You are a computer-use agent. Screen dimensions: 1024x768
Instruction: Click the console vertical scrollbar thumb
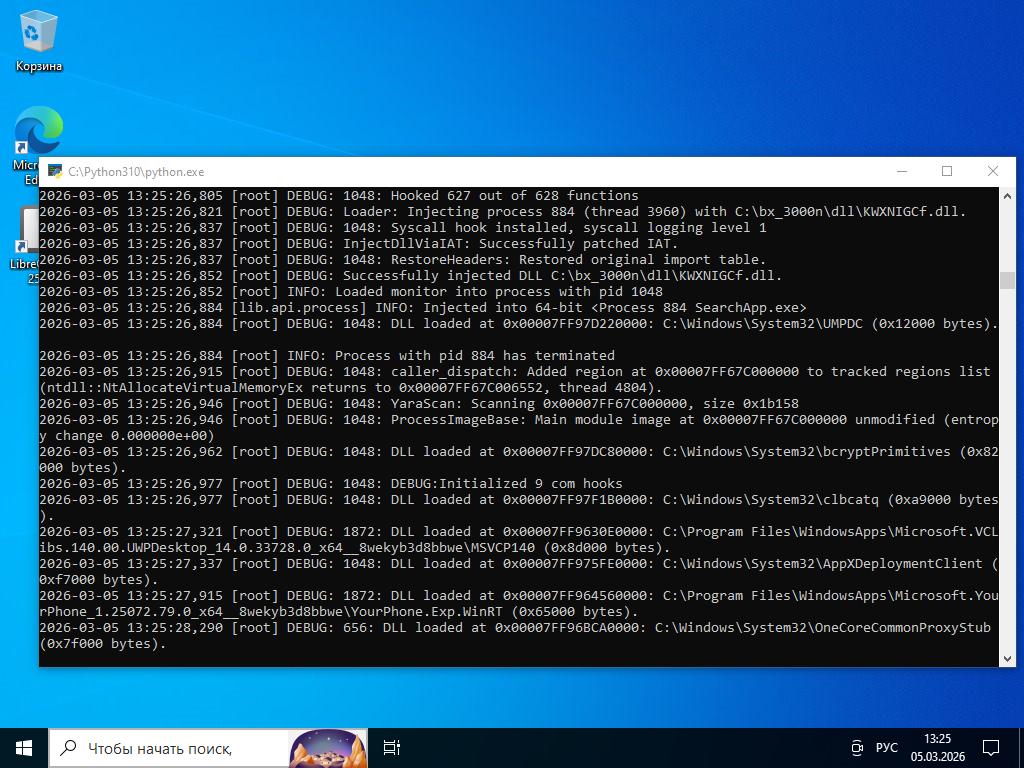pos(1008,280)
